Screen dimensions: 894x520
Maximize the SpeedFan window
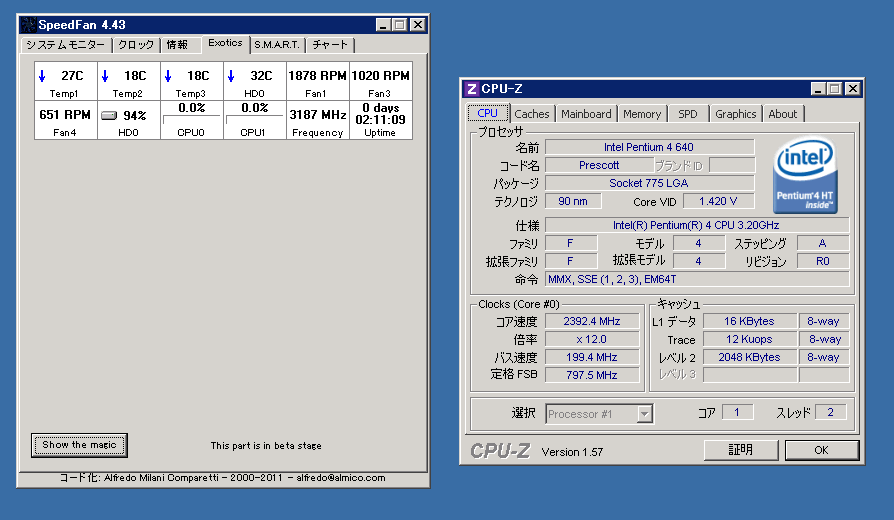400,25
